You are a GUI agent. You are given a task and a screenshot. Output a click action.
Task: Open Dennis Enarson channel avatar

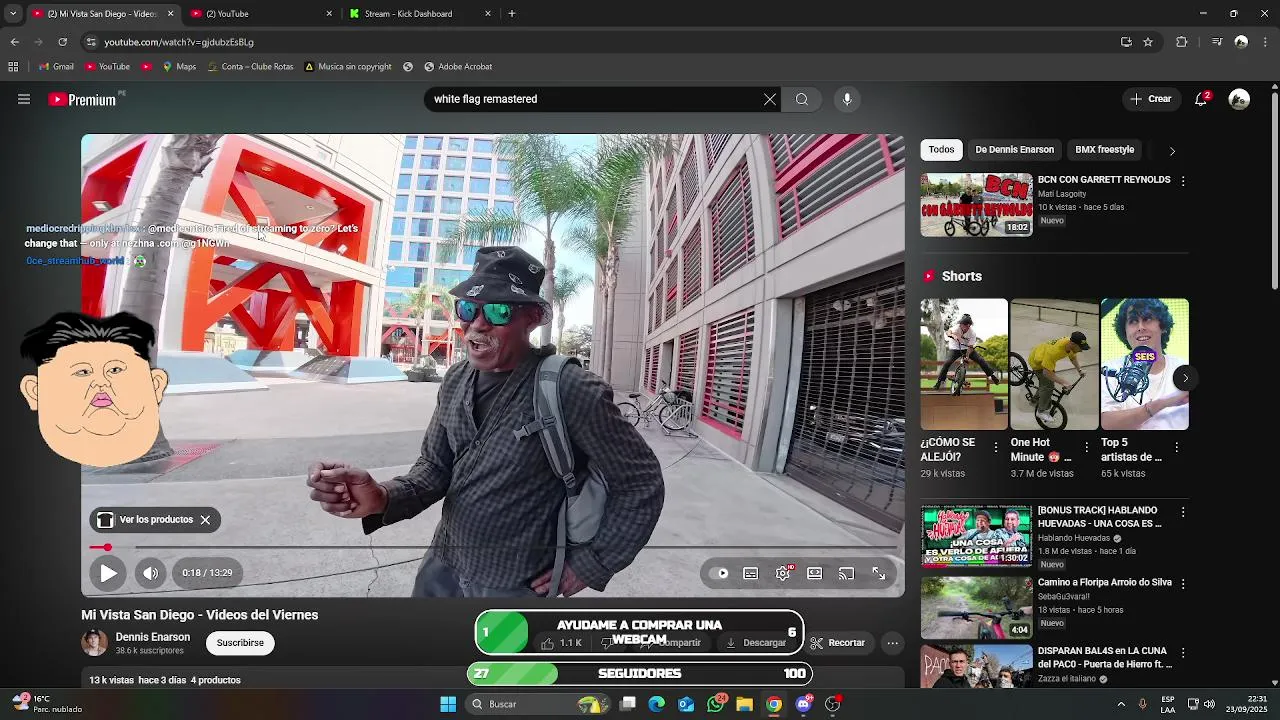(94, 643)
